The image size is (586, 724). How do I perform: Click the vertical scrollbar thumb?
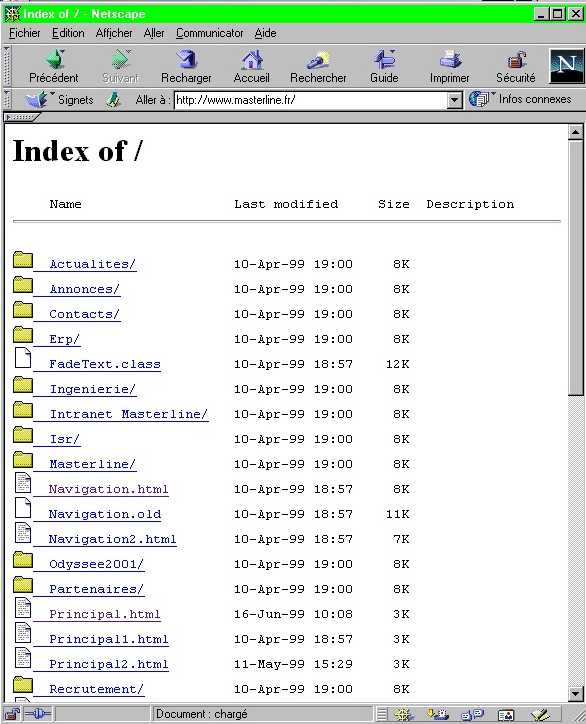575,268
